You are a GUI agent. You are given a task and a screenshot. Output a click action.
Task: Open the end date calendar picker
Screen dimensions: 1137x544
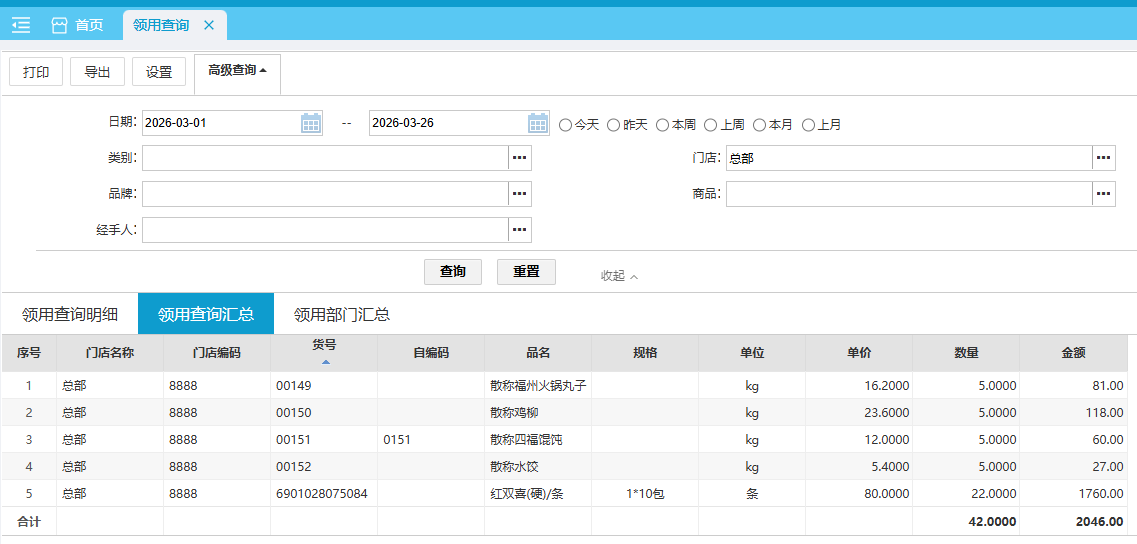tap(538, 123)
